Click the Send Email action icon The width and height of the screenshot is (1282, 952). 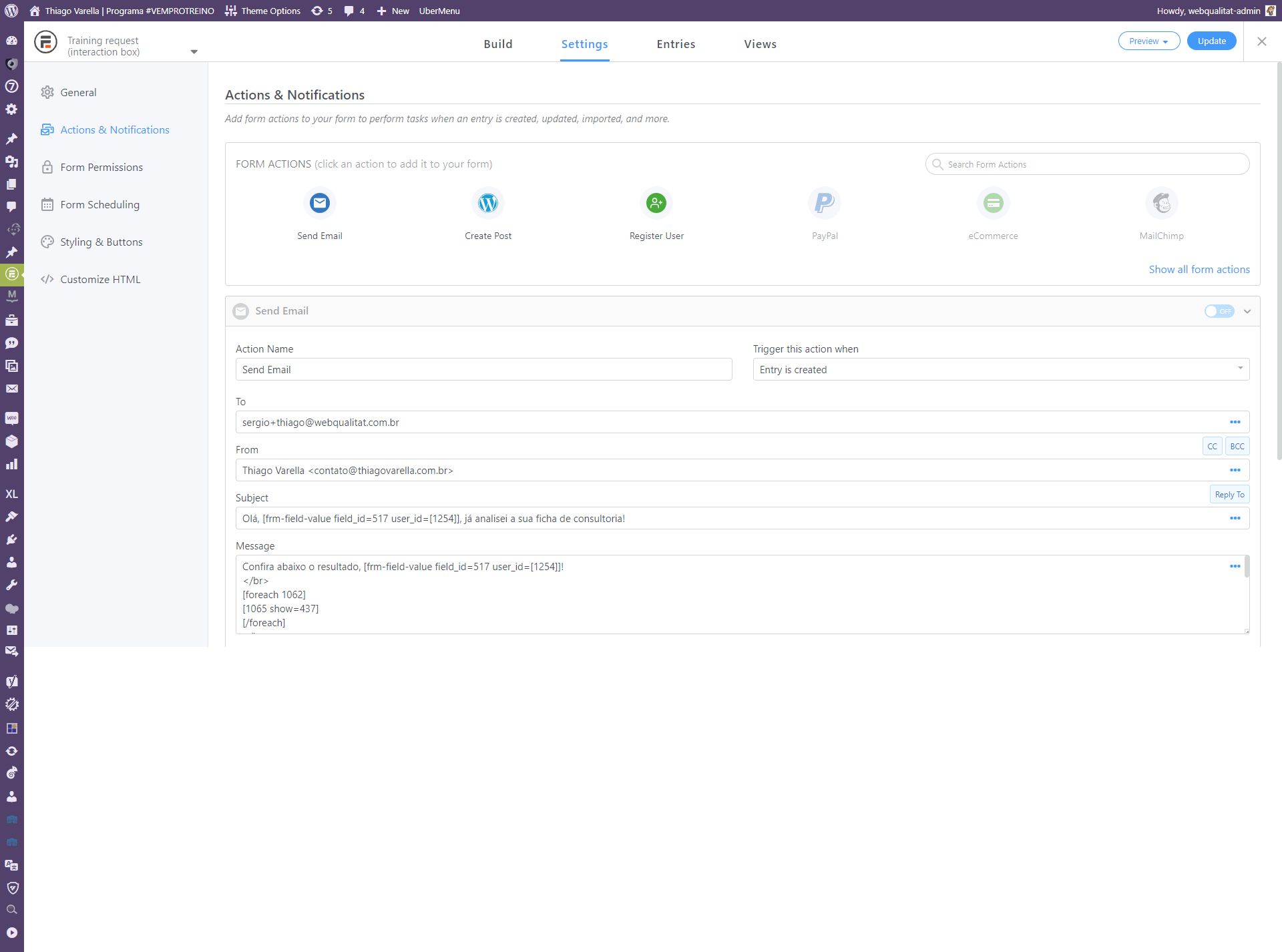(320, 203)
